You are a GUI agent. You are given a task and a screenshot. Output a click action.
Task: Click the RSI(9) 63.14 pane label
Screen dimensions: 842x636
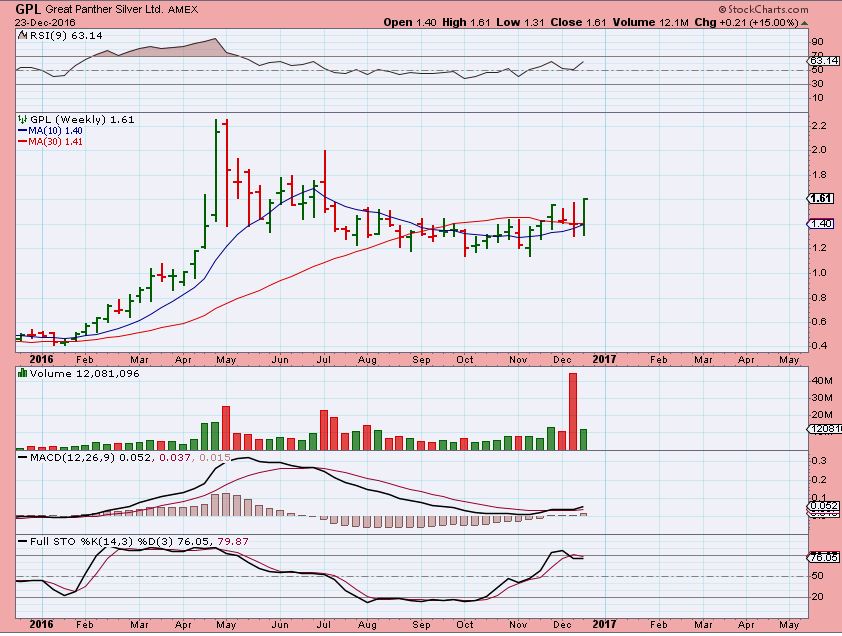point(66,35)
